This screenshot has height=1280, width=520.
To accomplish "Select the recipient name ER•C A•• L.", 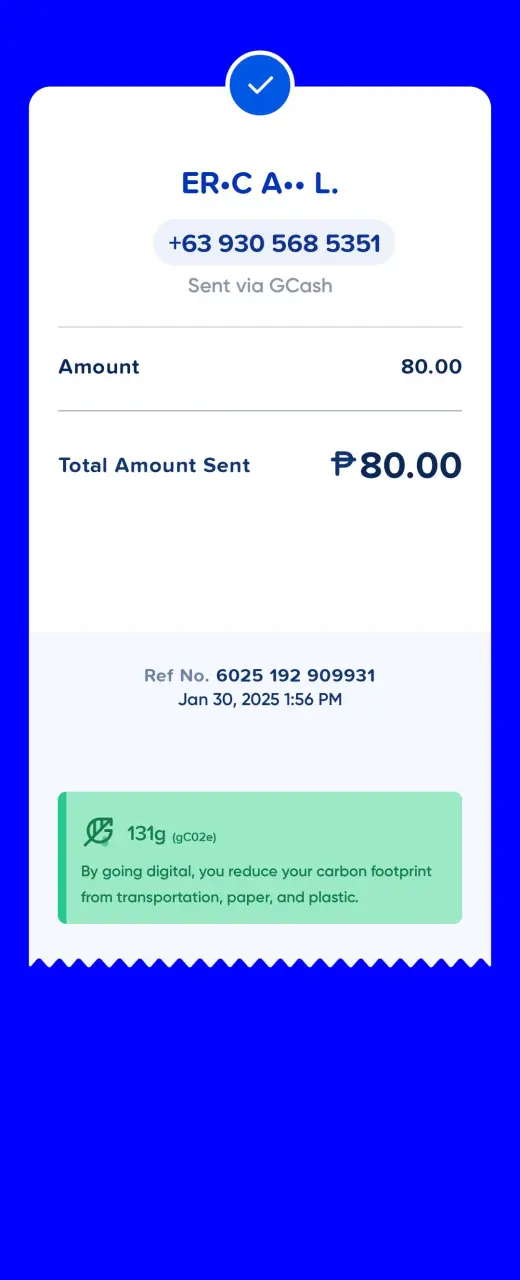I will pyautogui.click(x=260, y=183).
